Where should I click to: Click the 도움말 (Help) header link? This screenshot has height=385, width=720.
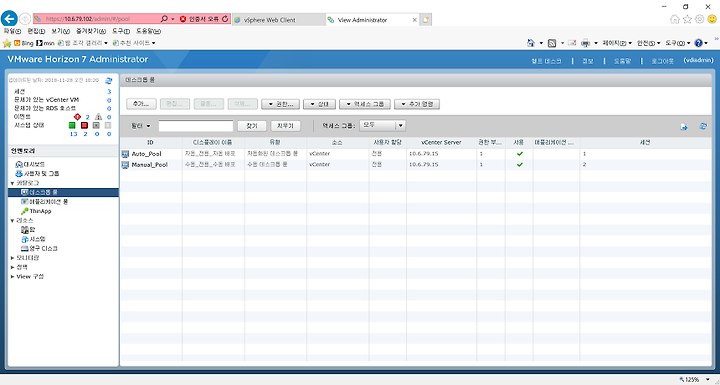click(623, 61)
